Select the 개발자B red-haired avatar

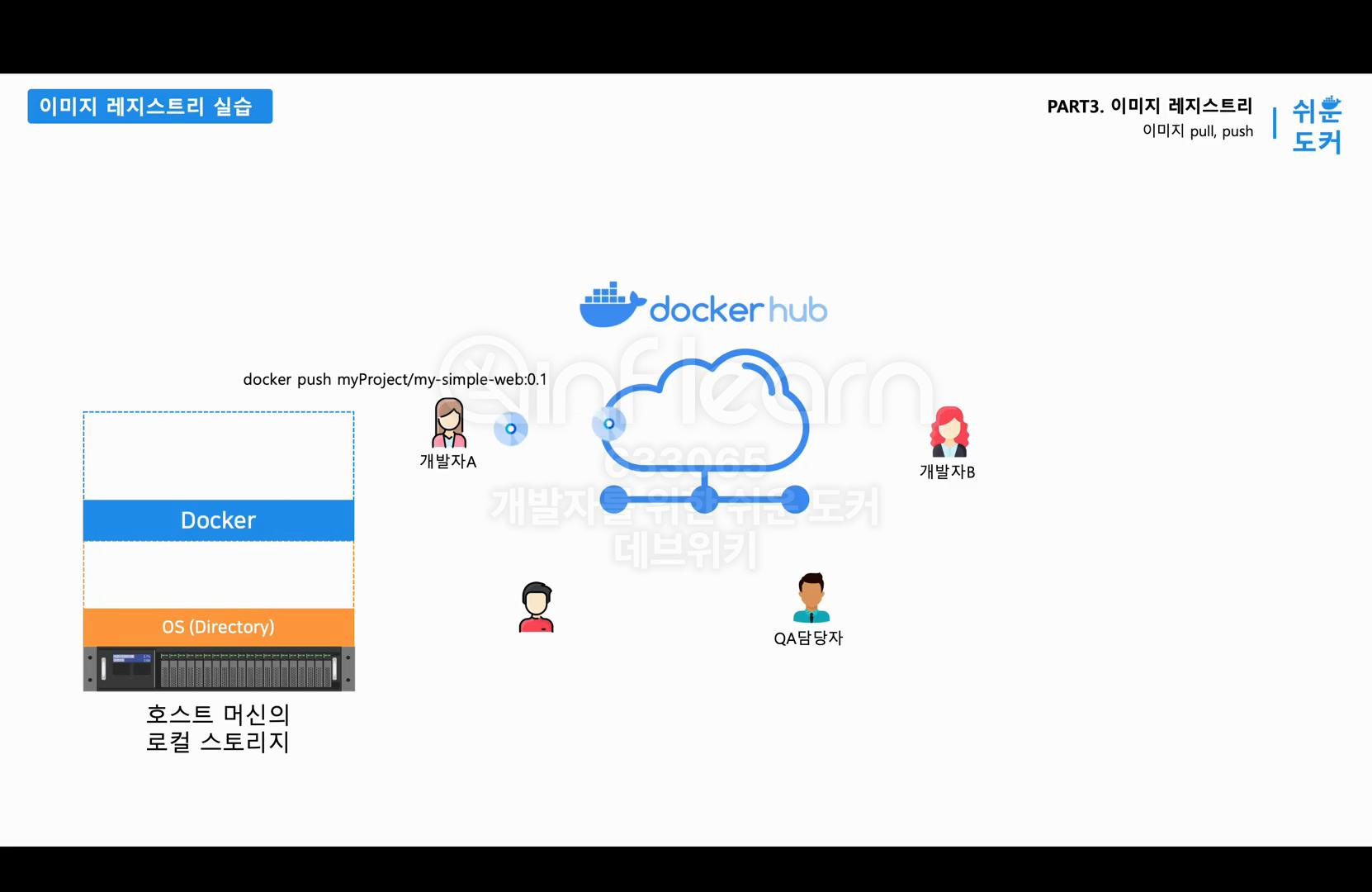(x=949, y=431)
